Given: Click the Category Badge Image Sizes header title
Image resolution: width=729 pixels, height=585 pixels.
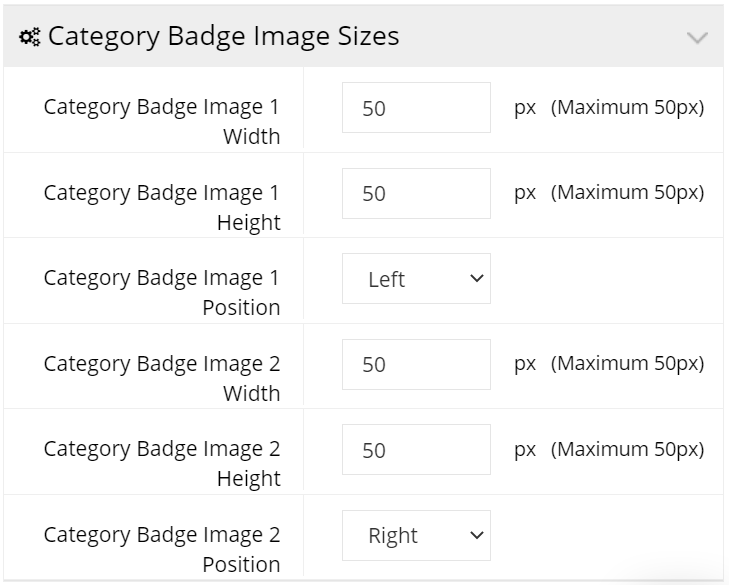Looking at the screenshot, I should [224, 36].
